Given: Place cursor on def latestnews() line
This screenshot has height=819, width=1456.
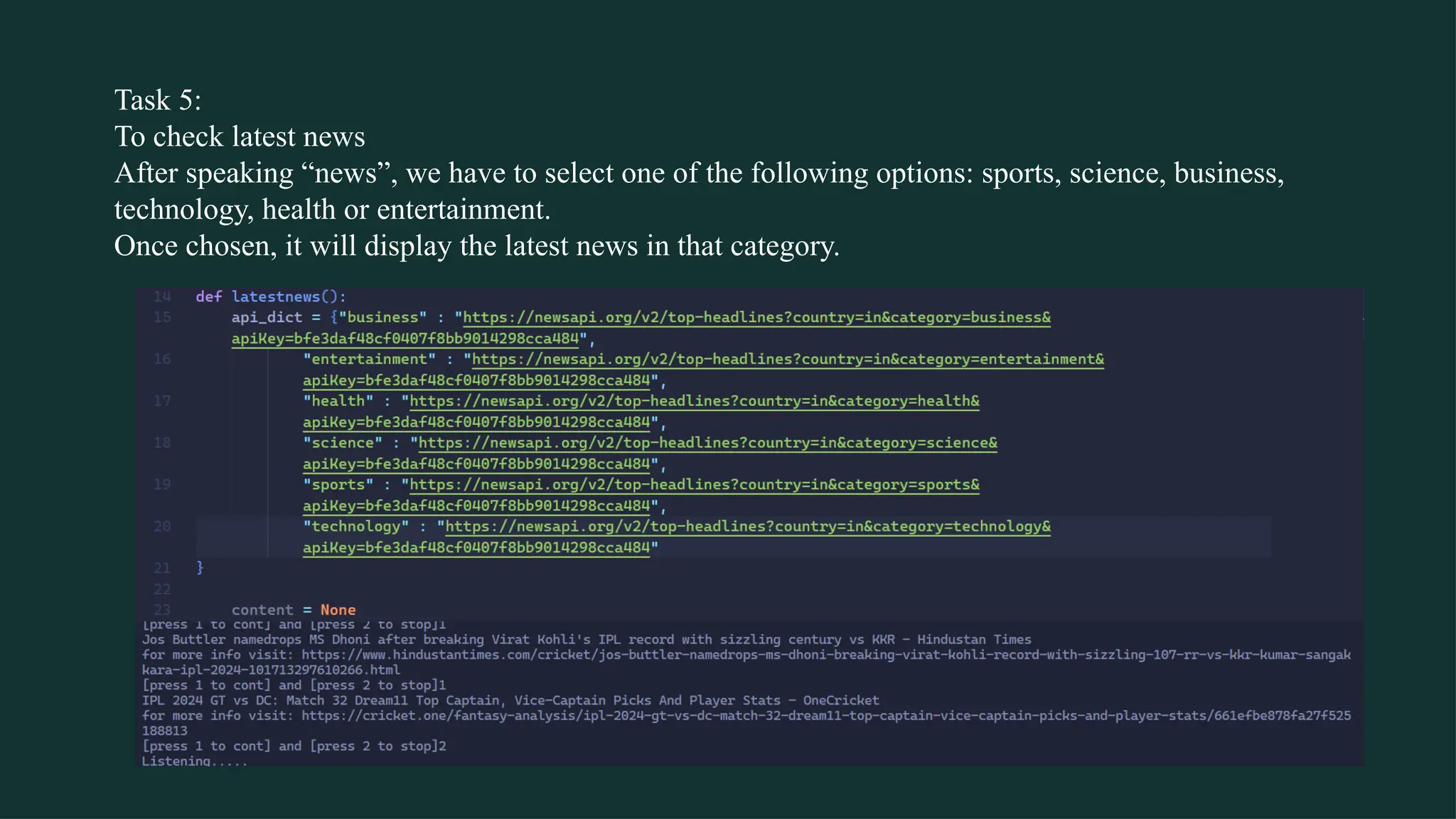Looking at the screenshot, I should [x=270, y=297].
